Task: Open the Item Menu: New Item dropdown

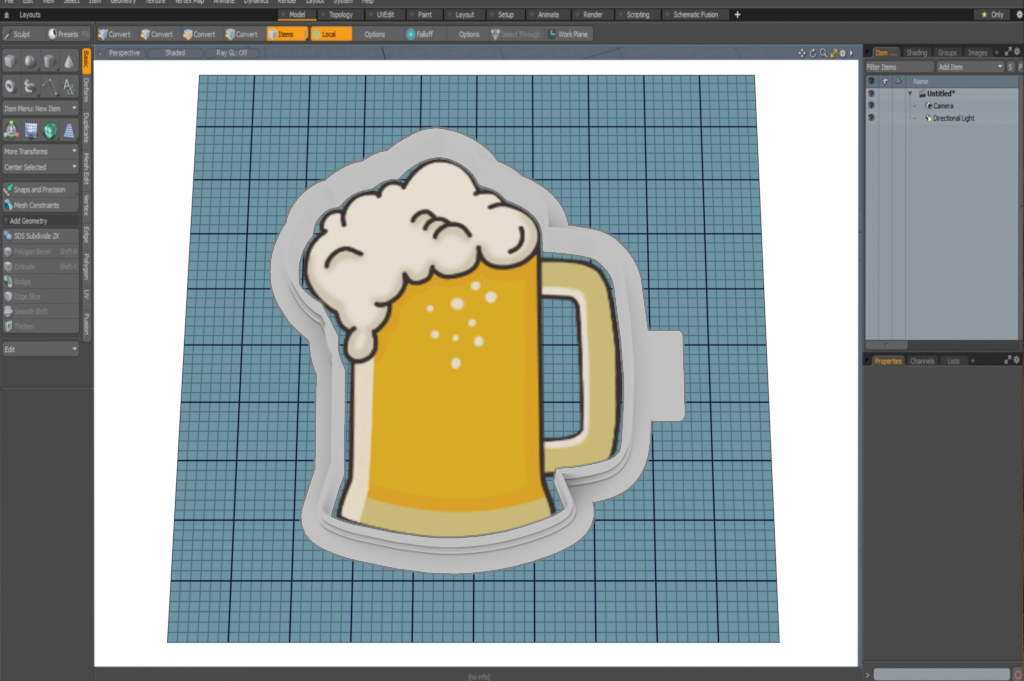Action: pos(40,108)
